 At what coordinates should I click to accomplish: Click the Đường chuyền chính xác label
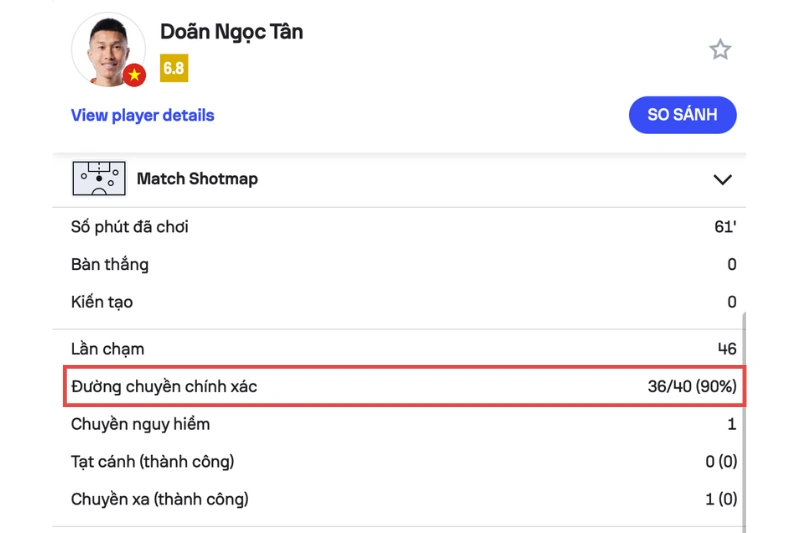click(164, 386)
